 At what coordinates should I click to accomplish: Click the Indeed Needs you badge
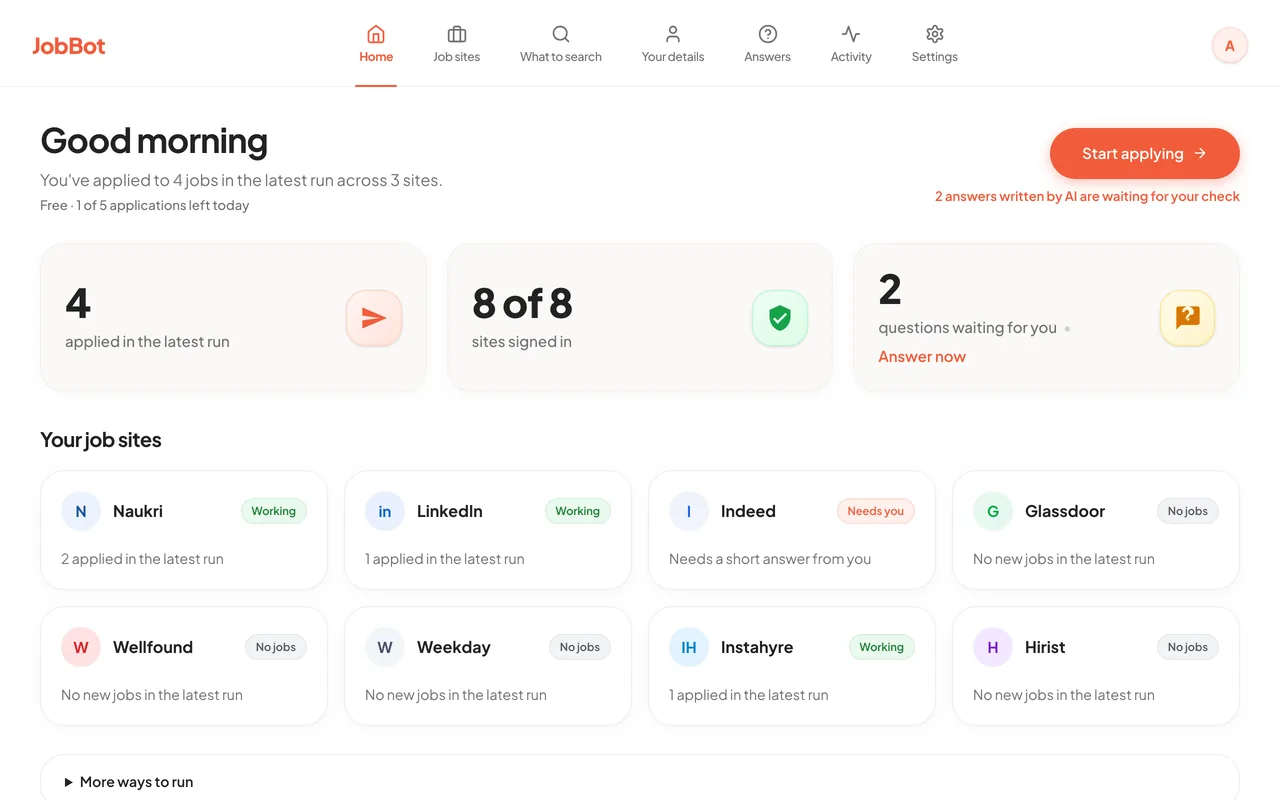coord(875,511)
